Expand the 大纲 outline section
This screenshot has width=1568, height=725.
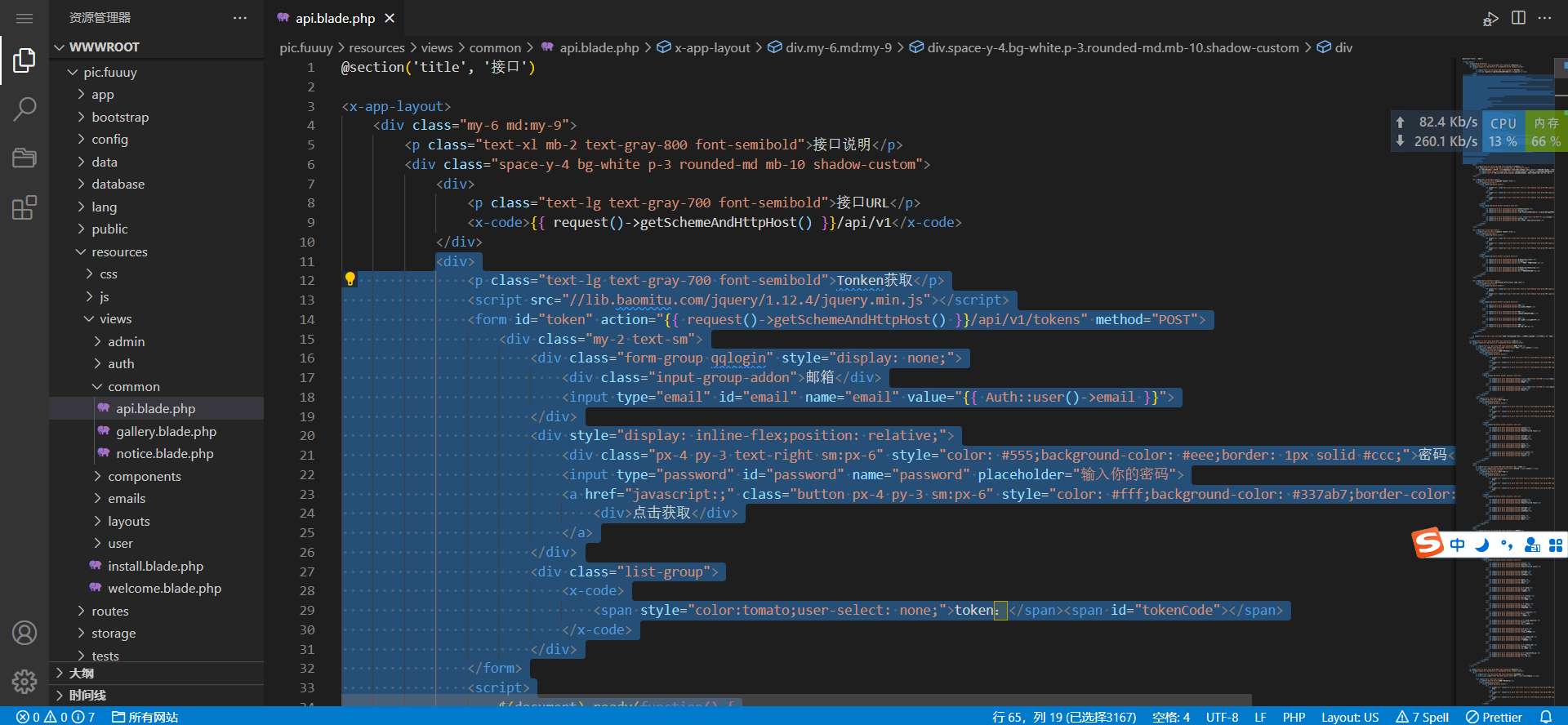coord(82,673)
